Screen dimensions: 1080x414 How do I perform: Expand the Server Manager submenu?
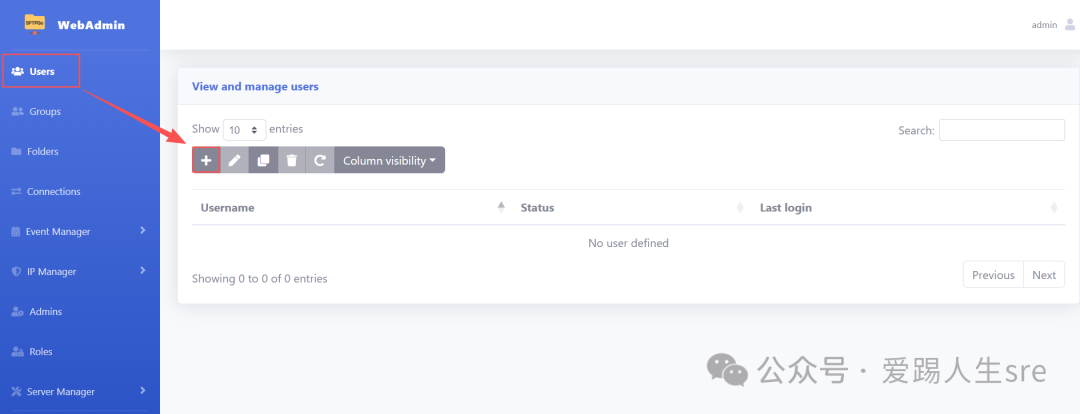(143, 391)
